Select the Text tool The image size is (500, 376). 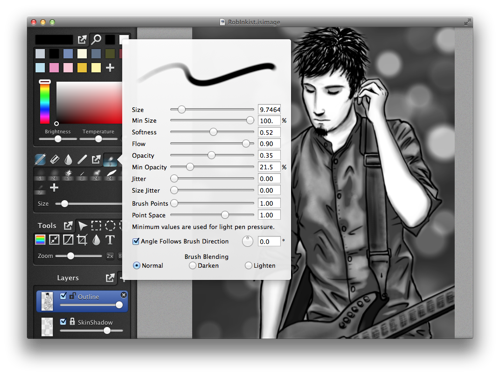tap(110, 240)
